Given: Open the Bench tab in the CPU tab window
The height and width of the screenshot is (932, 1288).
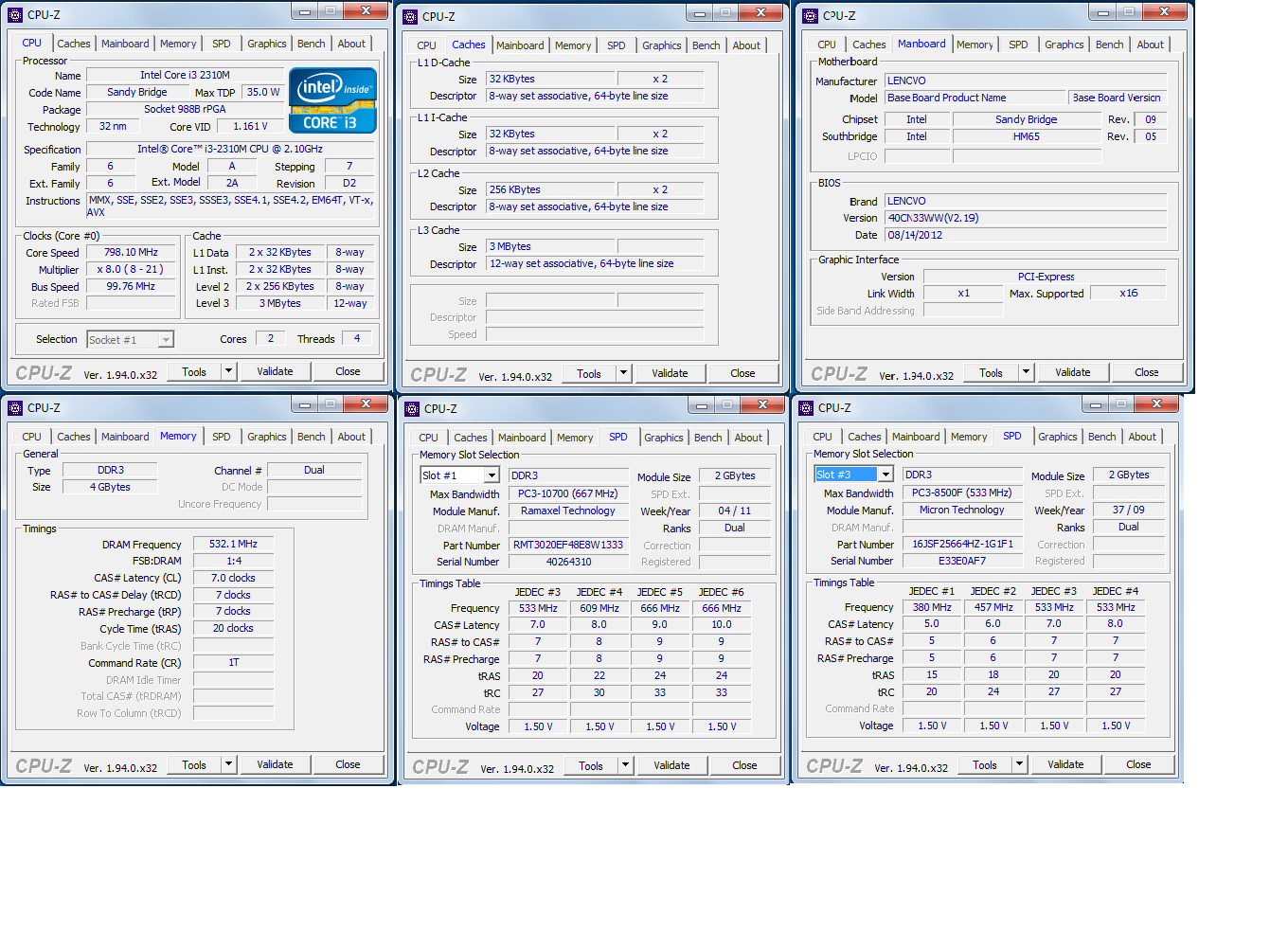Looking at the screenshot, I should 311,44.
